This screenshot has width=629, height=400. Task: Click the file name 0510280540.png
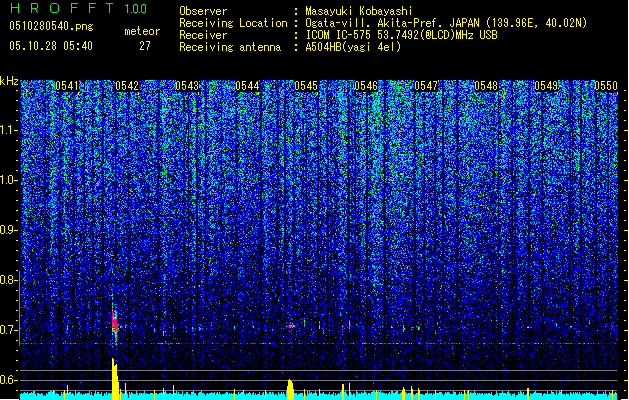point(51,26)
